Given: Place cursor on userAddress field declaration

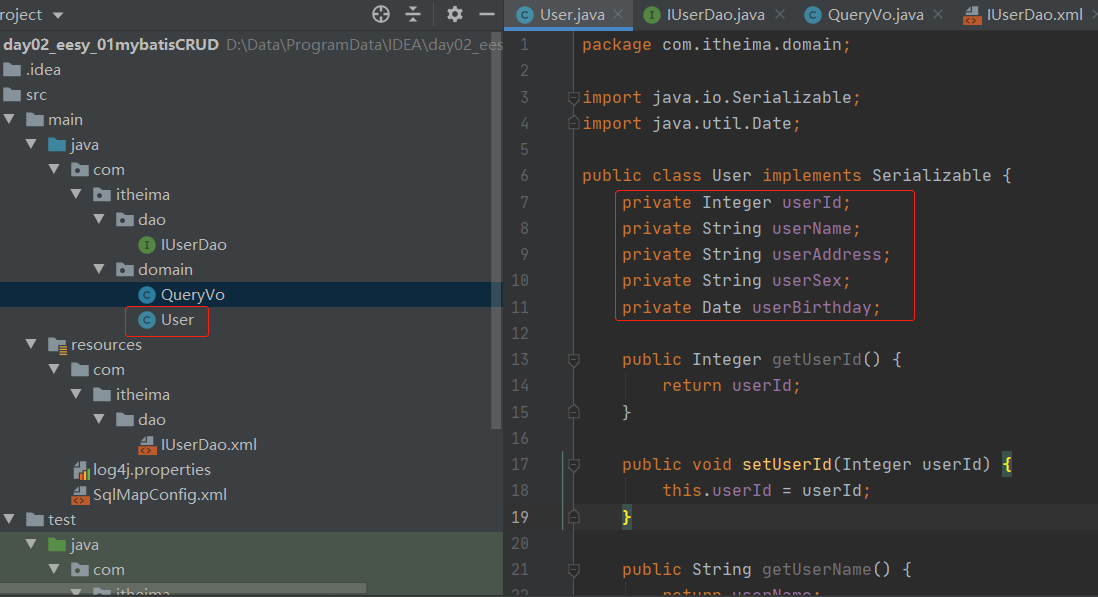Looking at the screenshot, I should pyautogui.click(x=756, y=254).
